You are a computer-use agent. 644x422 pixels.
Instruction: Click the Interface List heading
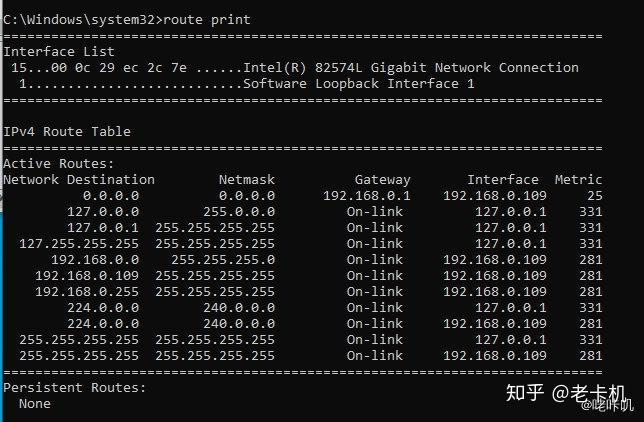(59, 51)
